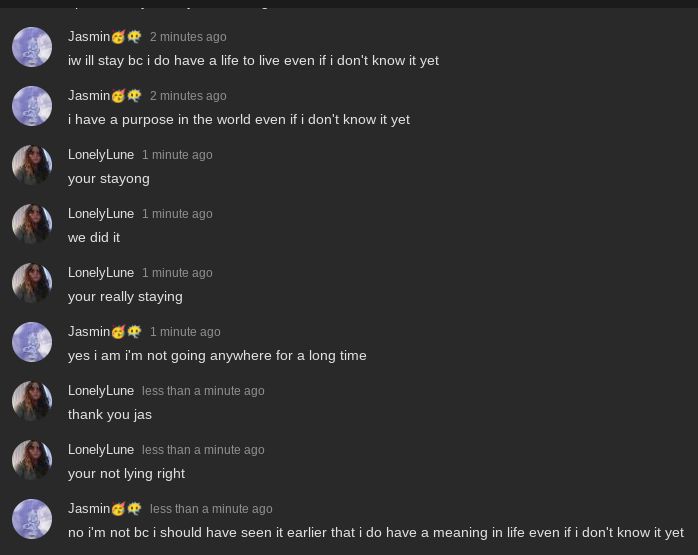
Task: Select the "we did it" message text
Action: point(94,237)
